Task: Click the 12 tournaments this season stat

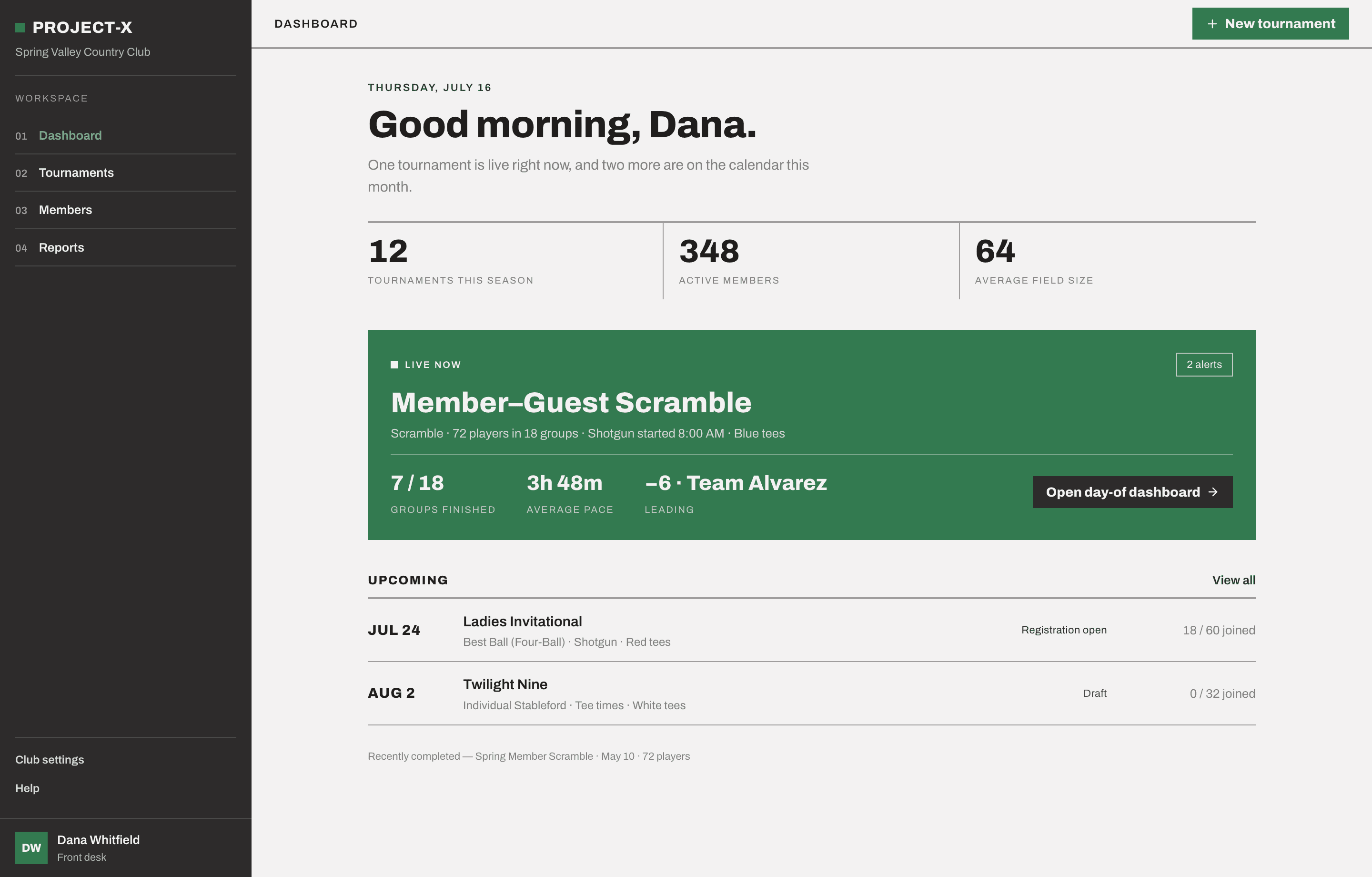Action: pos(514,261)
